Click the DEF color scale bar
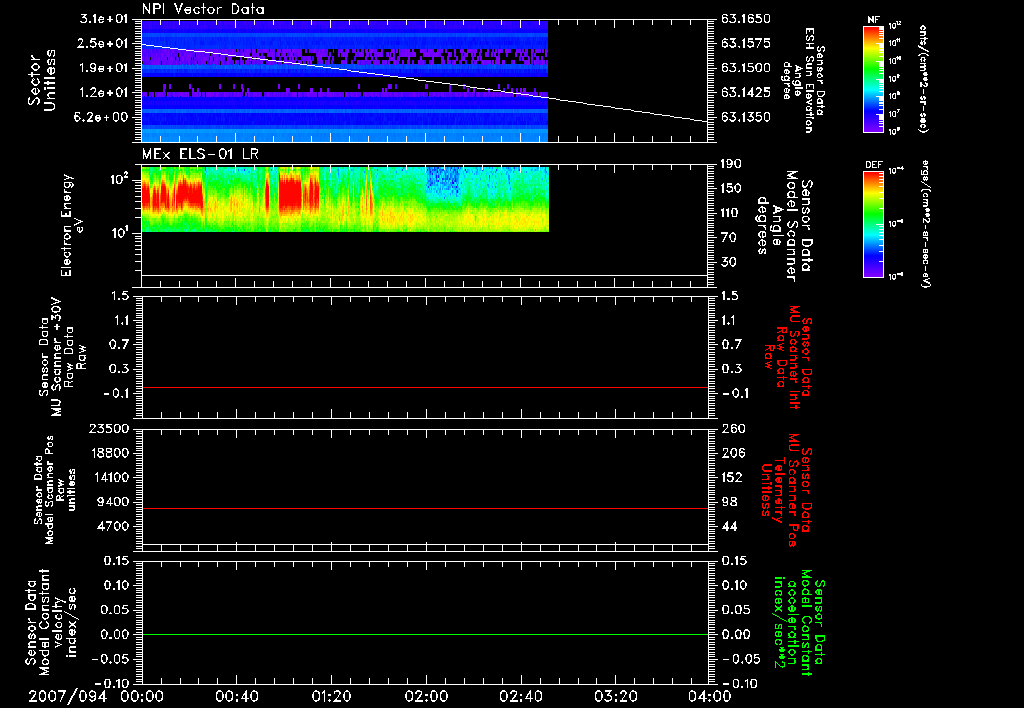1024x708 pixels. tap(873, 224)
